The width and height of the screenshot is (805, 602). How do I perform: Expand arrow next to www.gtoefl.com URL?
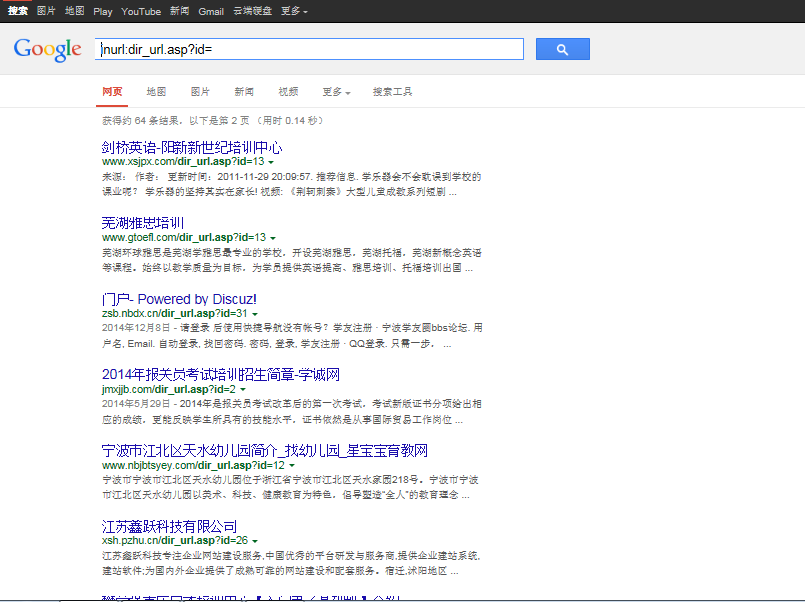pyautogui.click(x=273, y=238)
